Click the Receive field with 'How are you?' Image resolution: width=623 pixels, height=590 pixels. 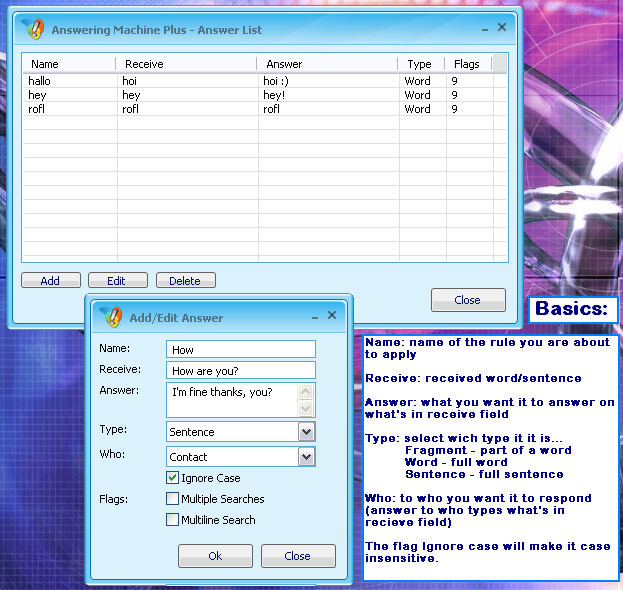(241, 370)
